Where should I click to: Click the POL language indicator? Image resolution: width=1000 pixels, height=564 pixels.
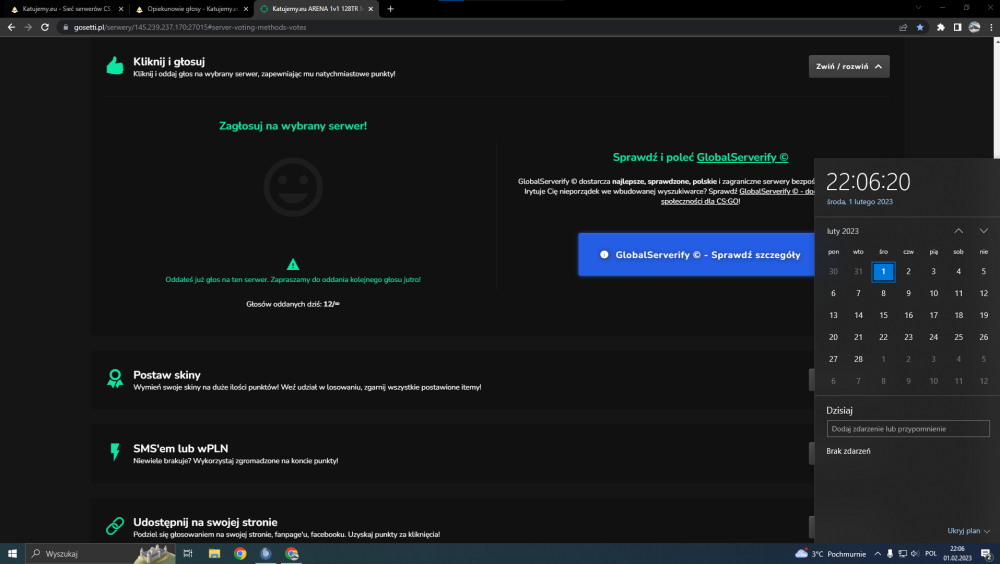click(x=930, y=554)
